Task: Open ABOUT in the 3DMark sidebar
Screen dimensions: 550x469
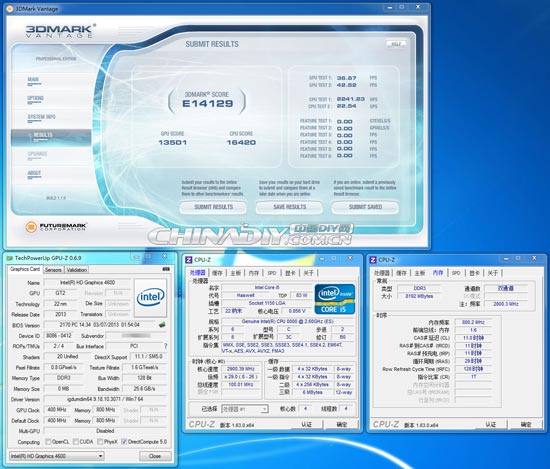Action: [34, 173]
